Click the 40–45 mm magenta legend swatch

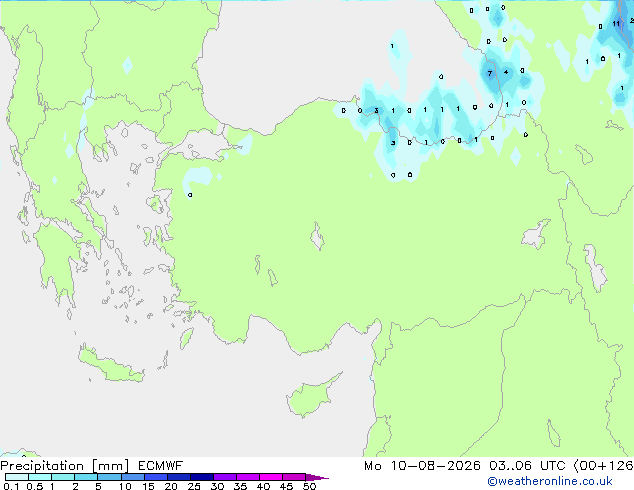pos(271,477)
